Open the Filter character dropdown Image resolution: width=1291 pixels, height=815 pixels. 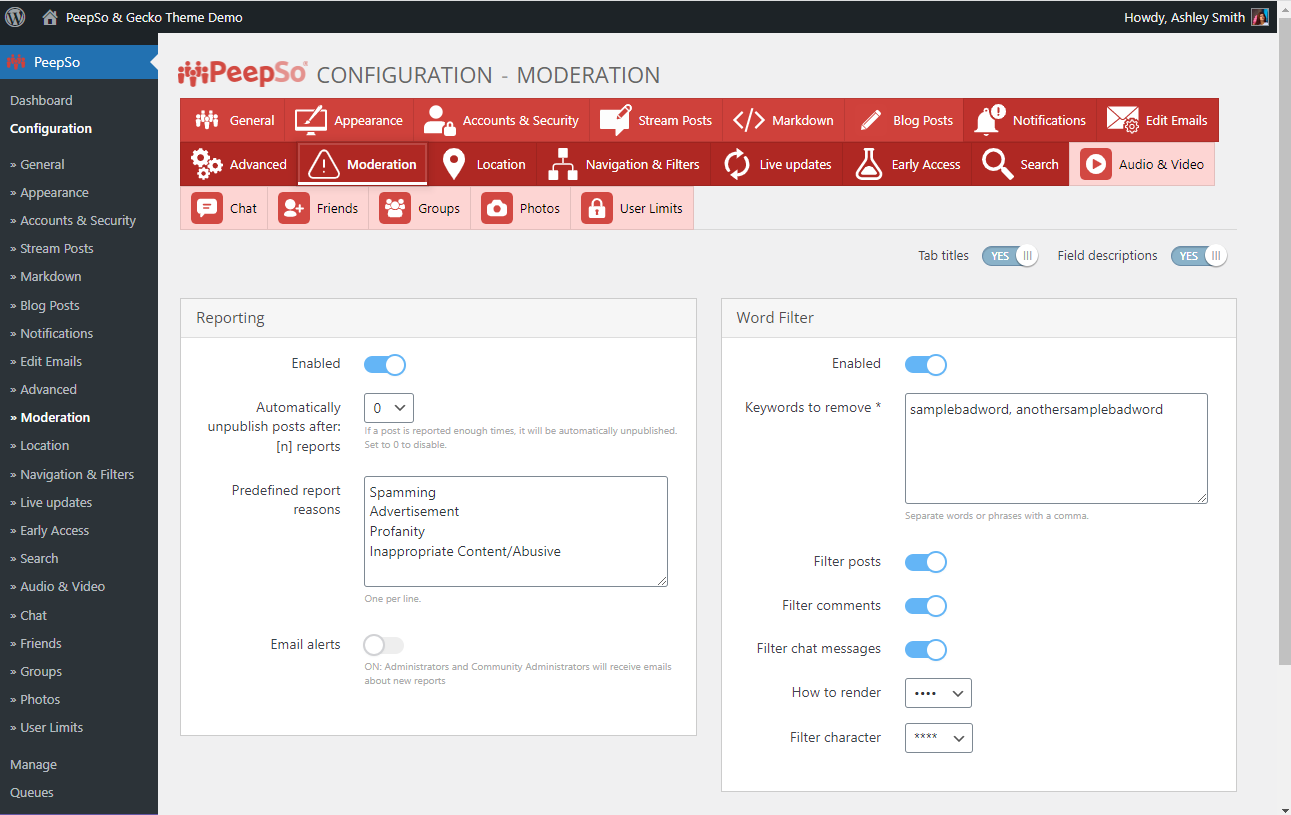point(938,738)
